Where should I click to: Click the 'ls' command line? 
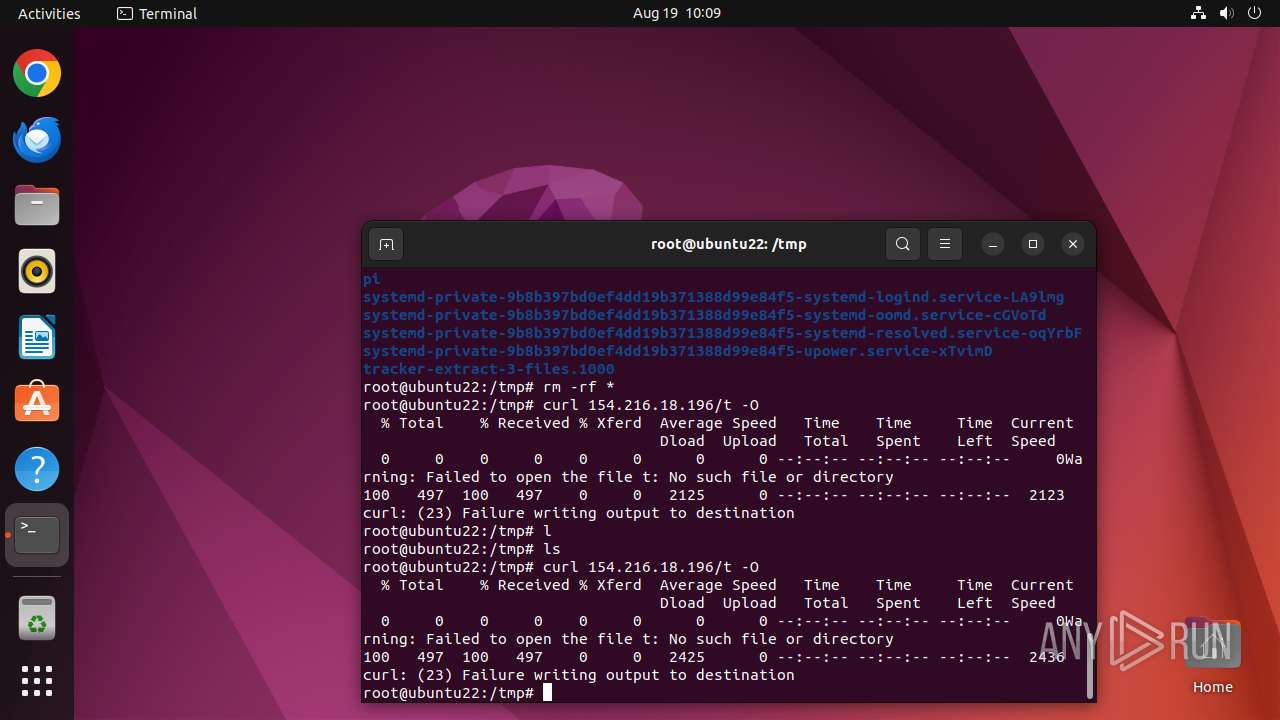pos(462,549)
